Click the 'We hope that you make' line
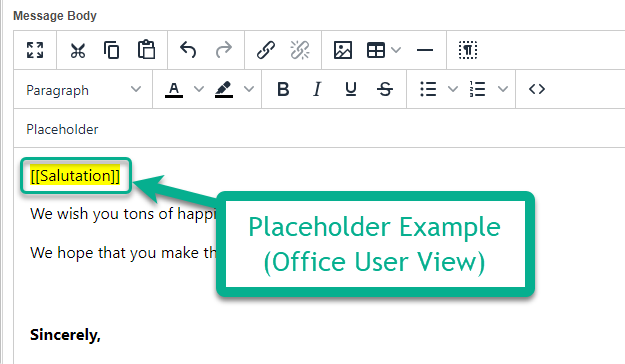Screen dimensions: 625x364 click(x=124, y=253)
